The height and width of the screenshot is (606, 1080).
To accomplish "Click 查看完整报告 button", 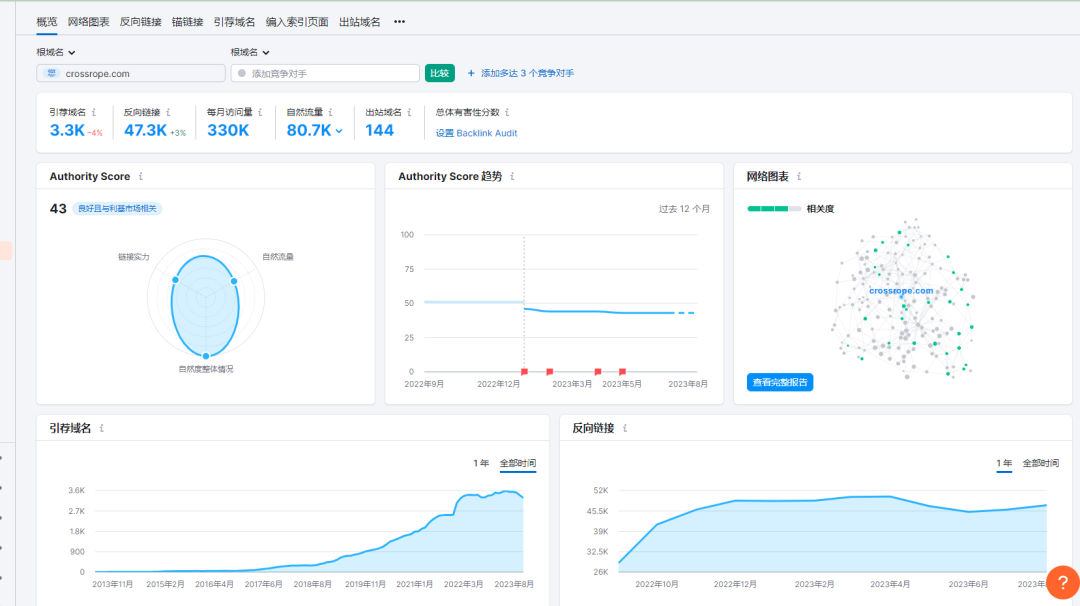I will [x=780, y=382].
